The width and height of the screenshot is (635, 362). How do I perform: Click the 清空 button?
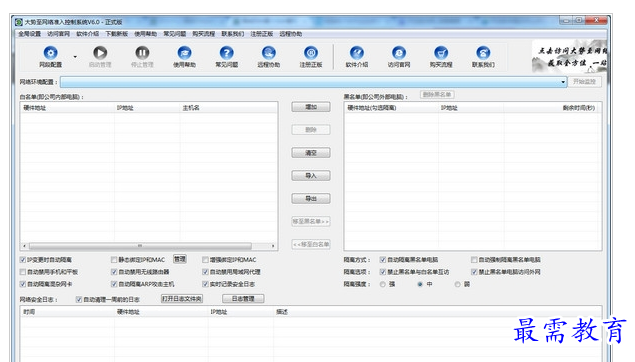coord(311,153)
